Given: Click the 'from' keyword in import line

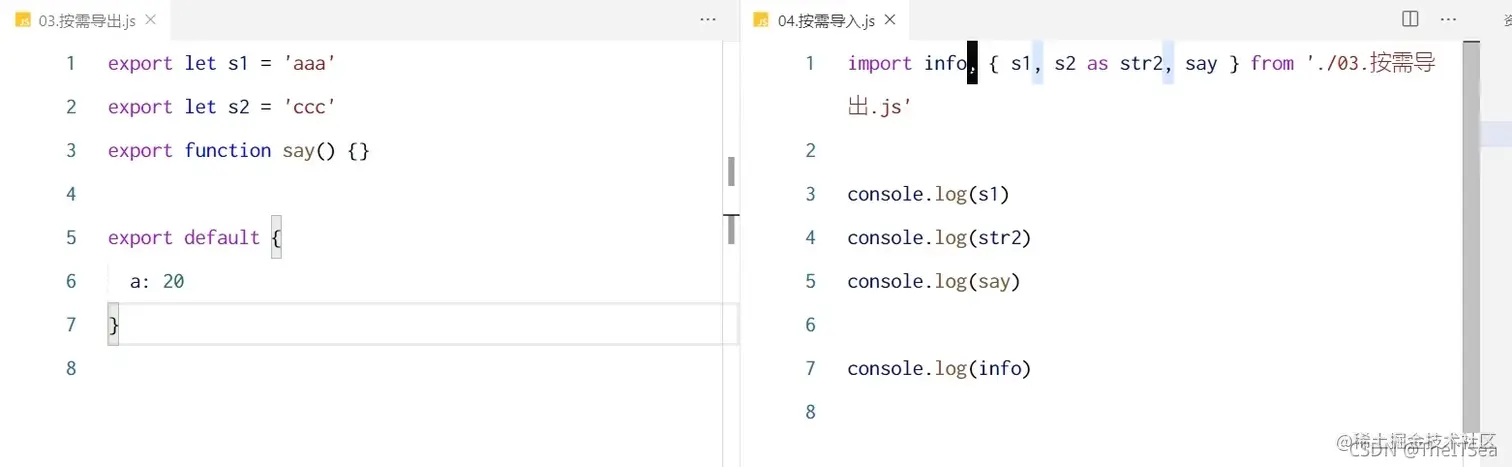Looking at the screenshot, I should pyautogui.click(x=1272, y=64).
